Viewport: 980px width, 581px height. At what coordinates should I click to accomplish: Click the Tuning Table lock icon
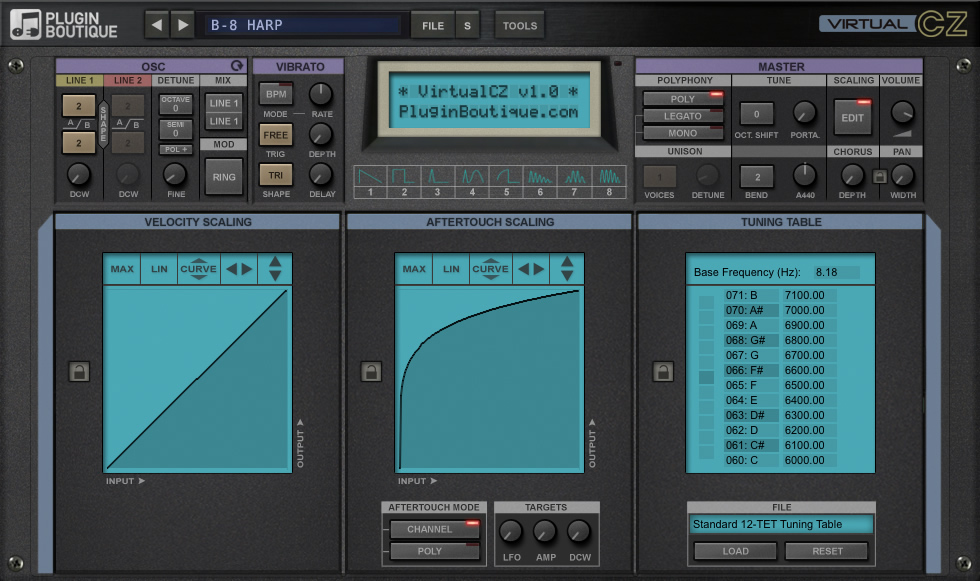pos(663,372)
